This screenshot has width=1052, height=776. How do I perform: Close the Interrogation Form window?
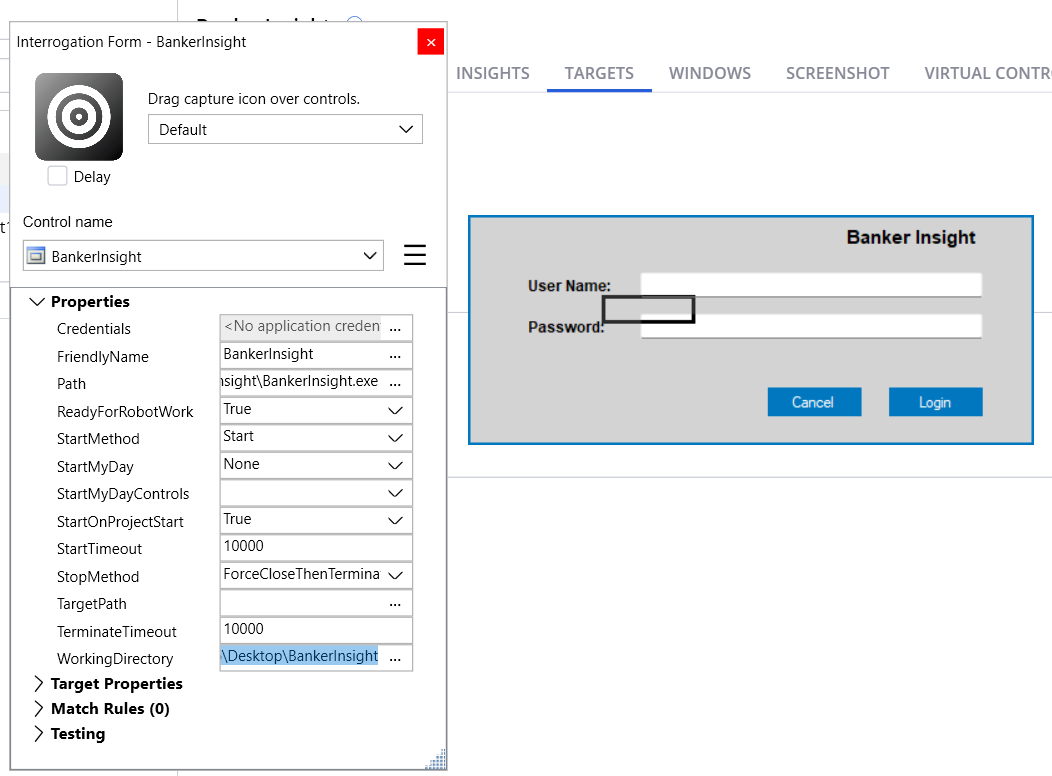tap(431, 42)
